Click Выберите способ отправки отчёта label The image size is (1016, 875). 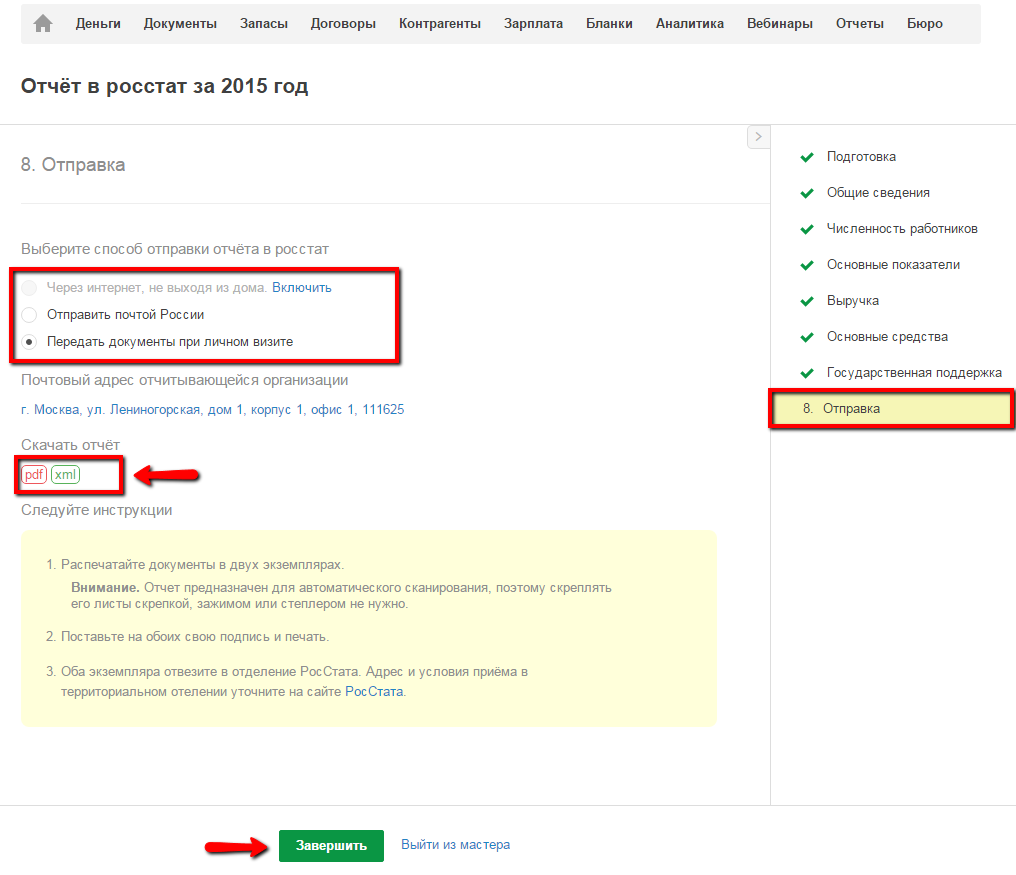[175, 250]
